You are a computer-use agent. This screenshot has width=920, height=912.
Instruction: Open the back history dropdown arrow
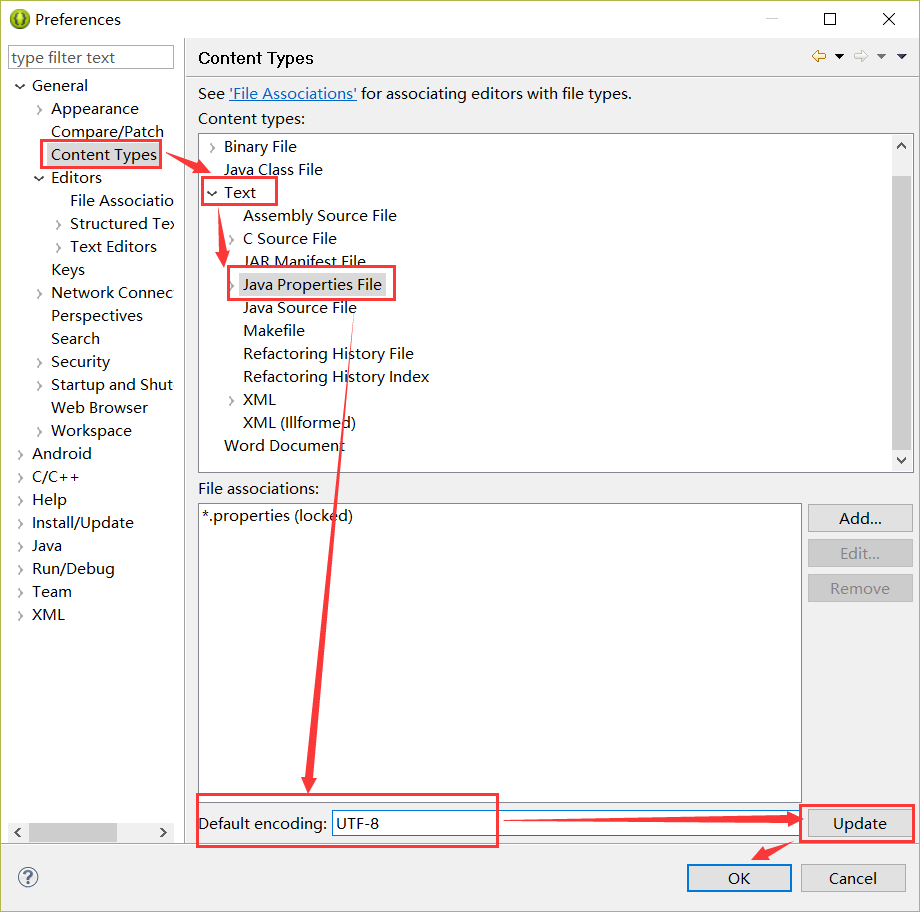tap(840, 56)
